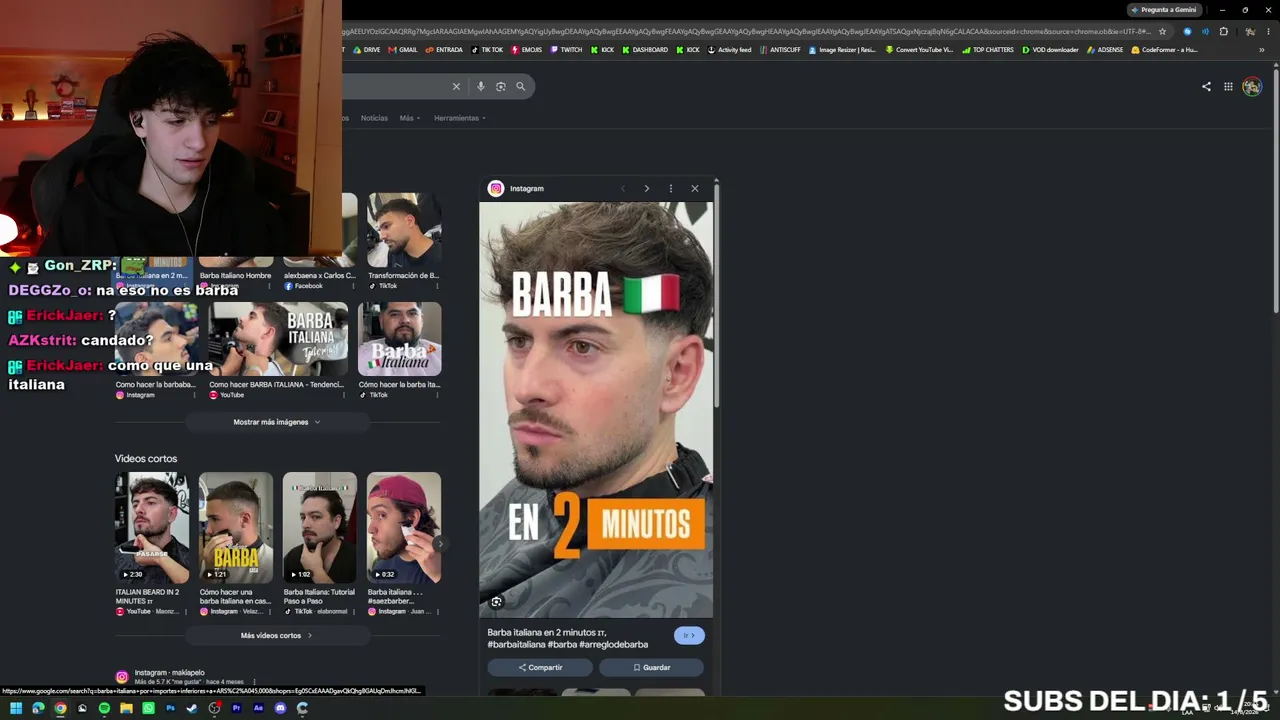Viewport: 1280px width, 720px height.
Task: Show next short videos with the carousel arrow
Action: (439, 544)
